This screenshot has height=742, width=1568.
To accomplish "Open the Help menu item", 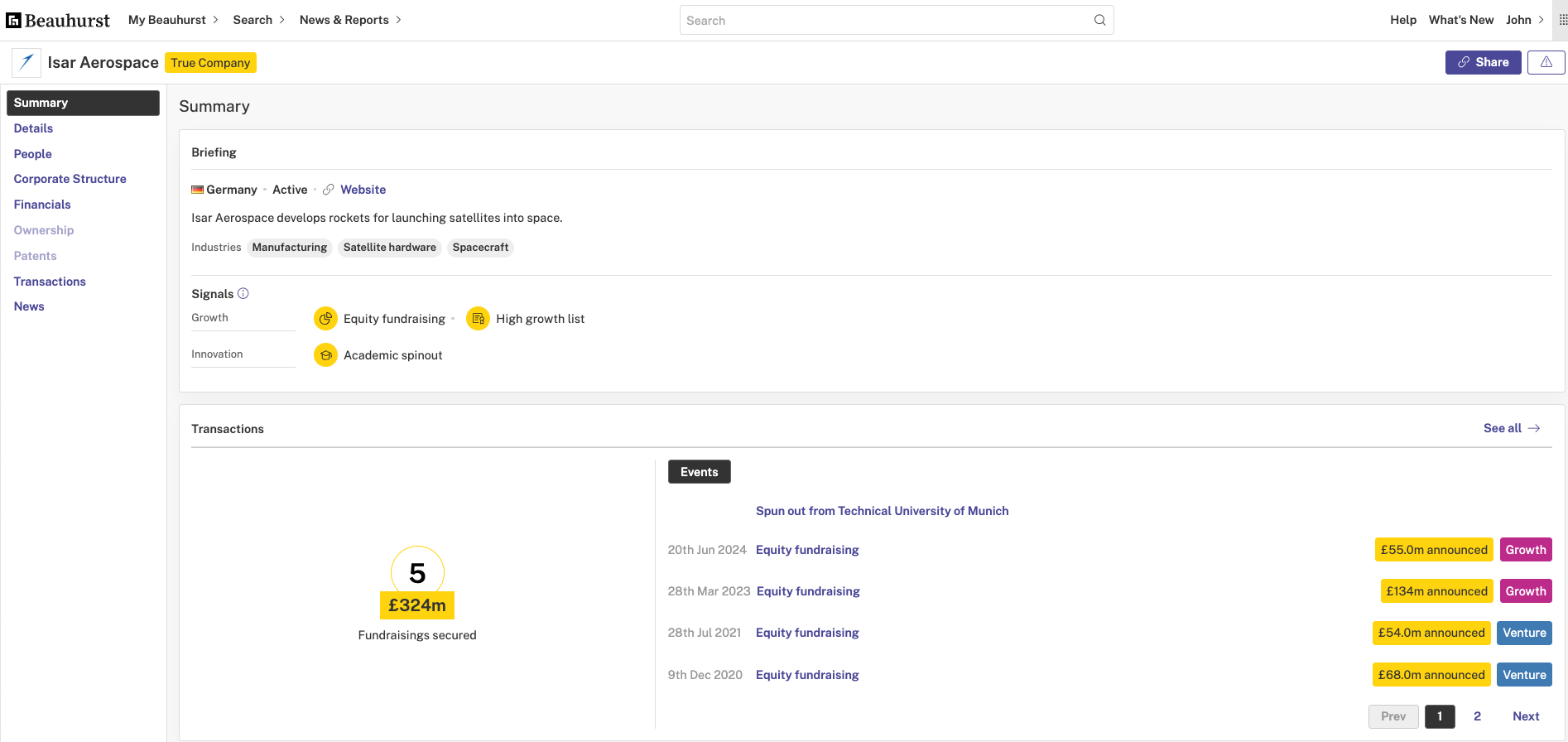I will point(1403,20).
